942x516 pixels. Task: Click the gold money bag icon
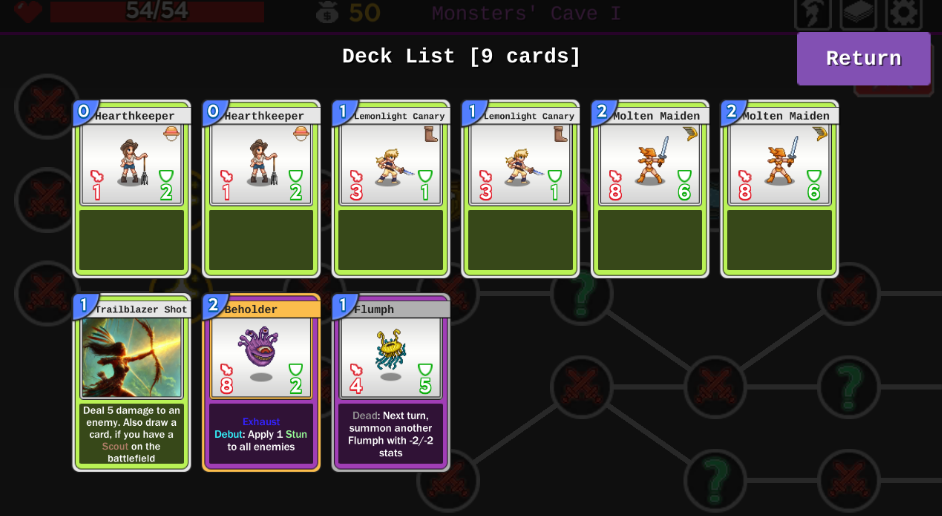[327, 13]
